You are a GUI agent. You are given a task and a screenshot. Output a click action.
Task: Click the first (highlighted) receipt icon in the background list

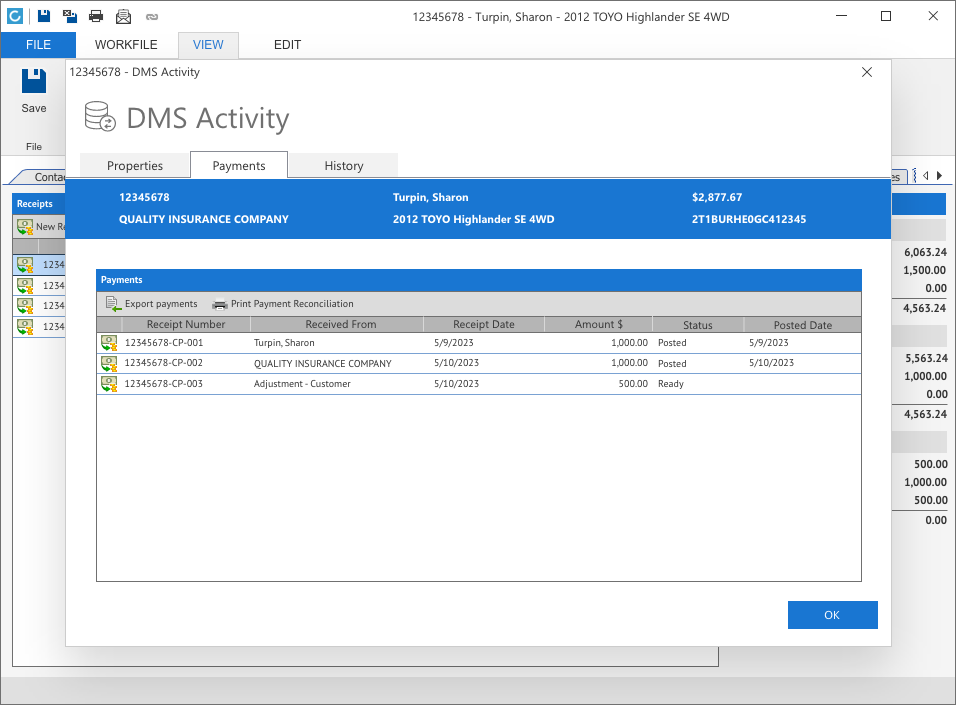click(x=25, y=265)
